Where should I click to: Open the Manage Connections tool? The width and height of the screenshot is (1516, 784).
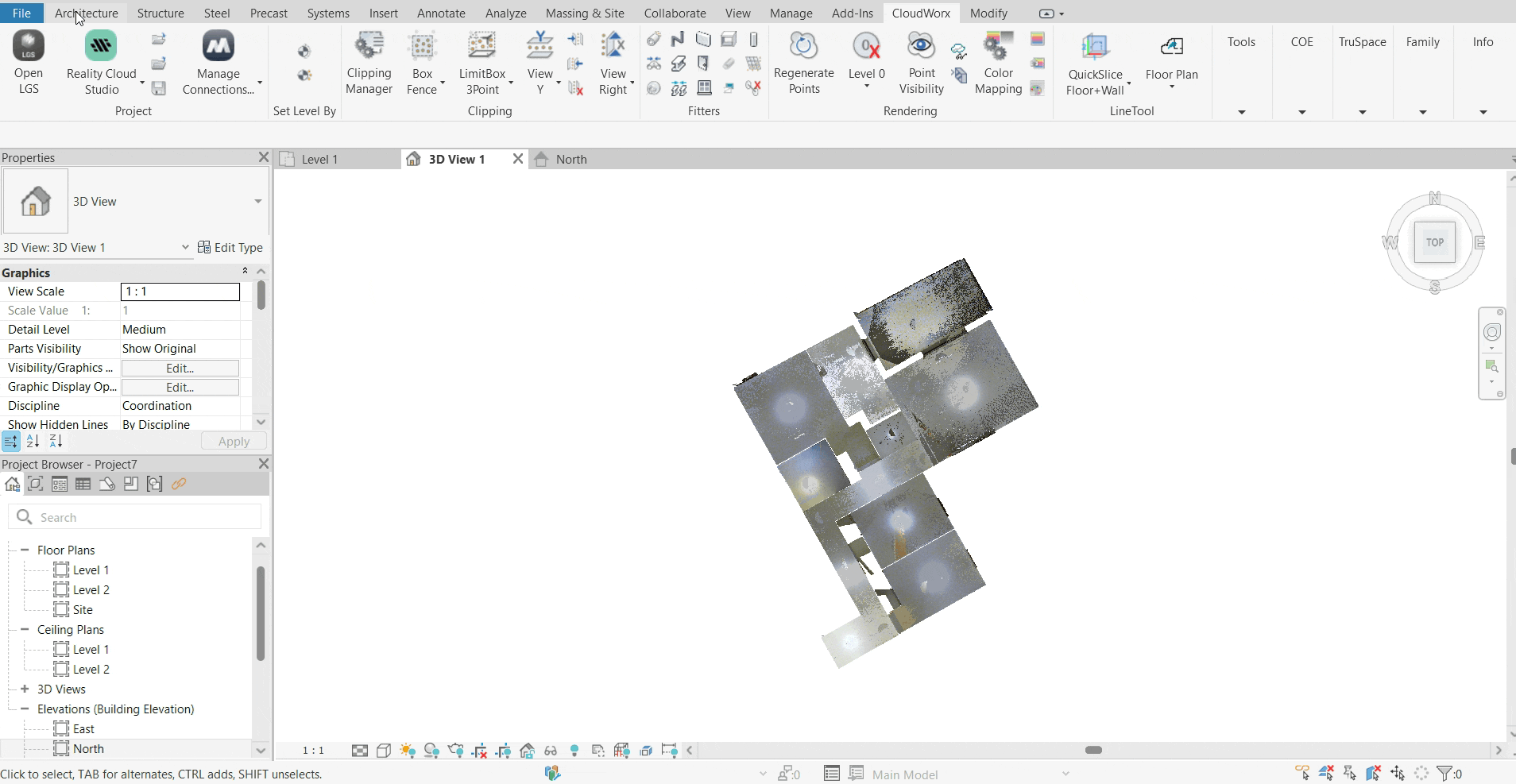218,64
